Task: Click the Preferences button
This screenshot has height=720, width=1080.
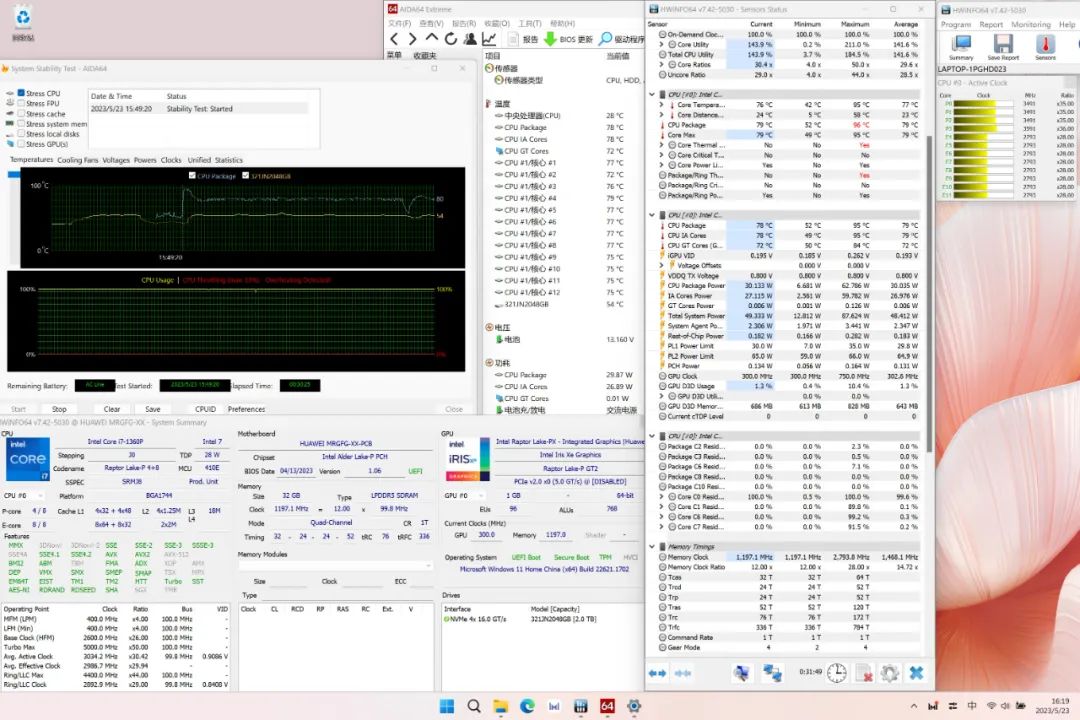Action: tap(246, 409)
